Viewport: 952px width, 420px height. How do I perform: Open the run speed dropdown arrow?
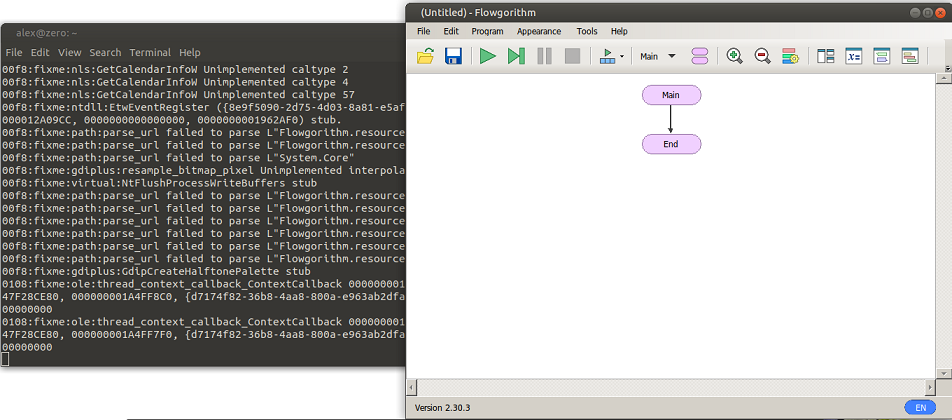coord(622,57)
